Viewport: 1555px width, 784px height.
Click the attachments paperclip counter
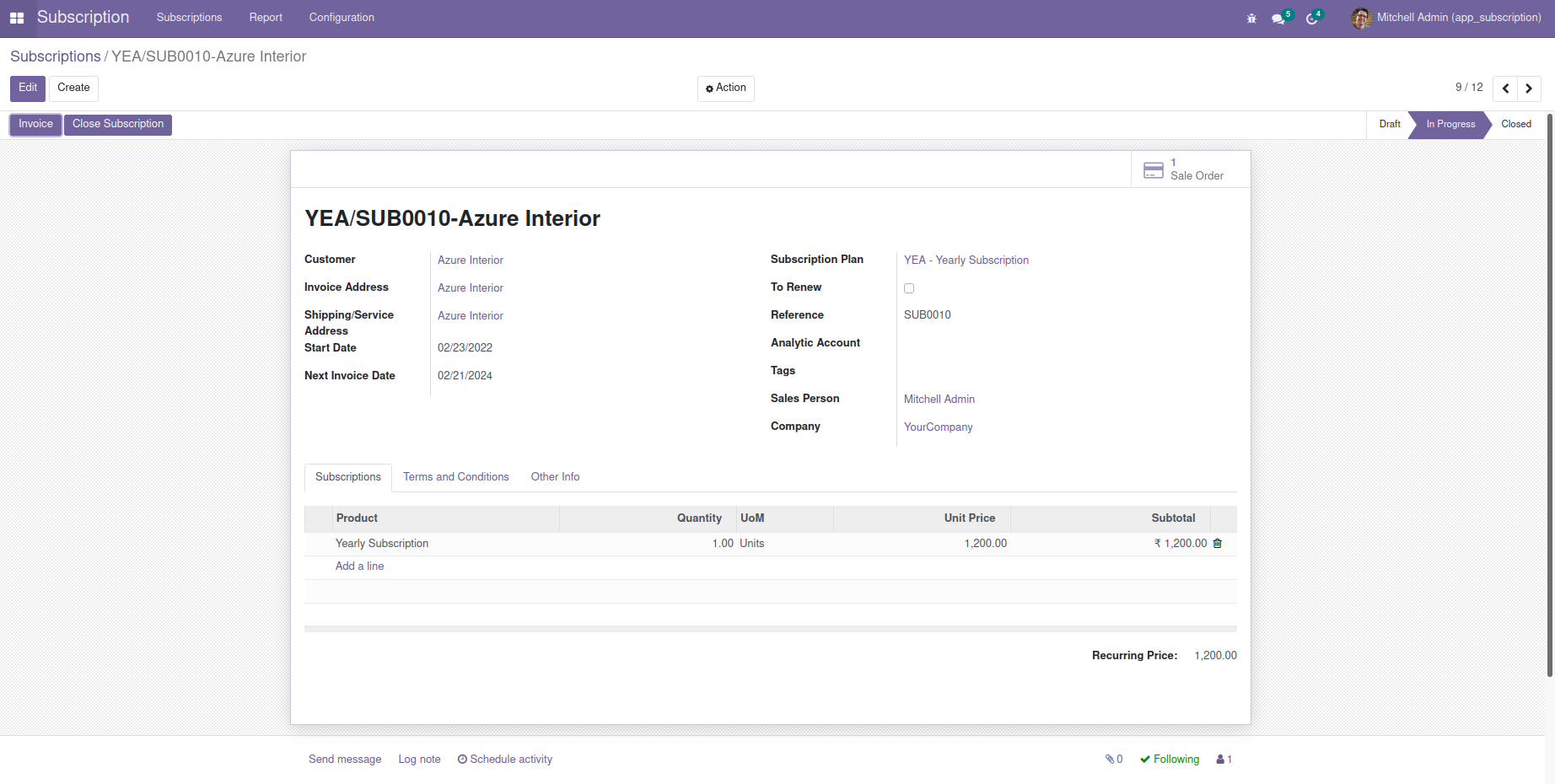click(x=1114, y=760)
